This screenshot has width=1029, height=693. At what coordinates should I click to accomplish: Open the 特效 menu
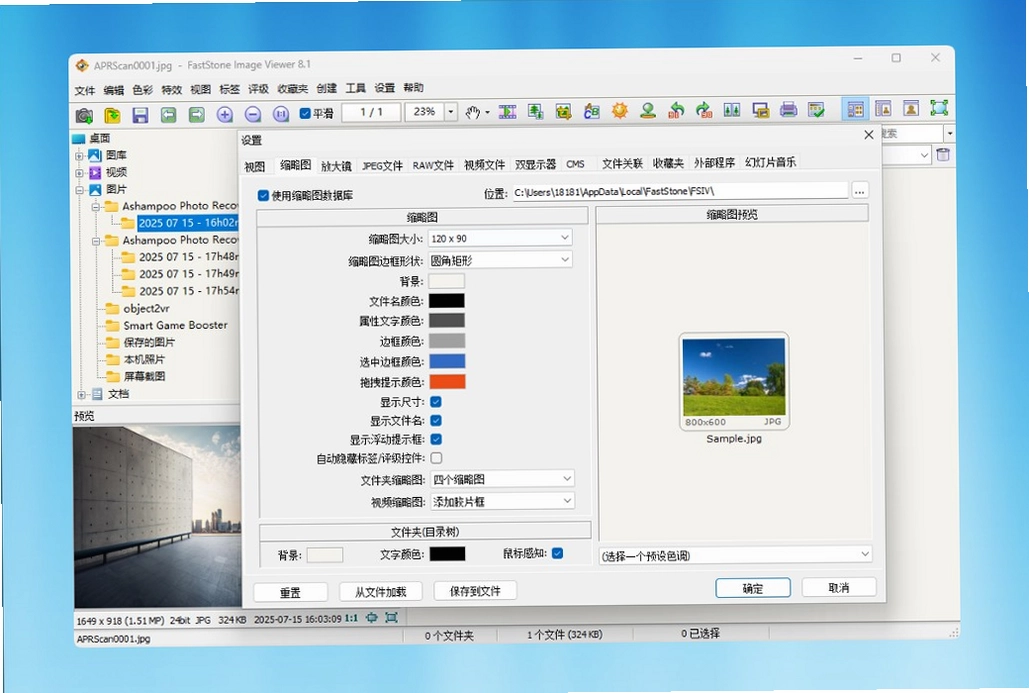[171, 90]
